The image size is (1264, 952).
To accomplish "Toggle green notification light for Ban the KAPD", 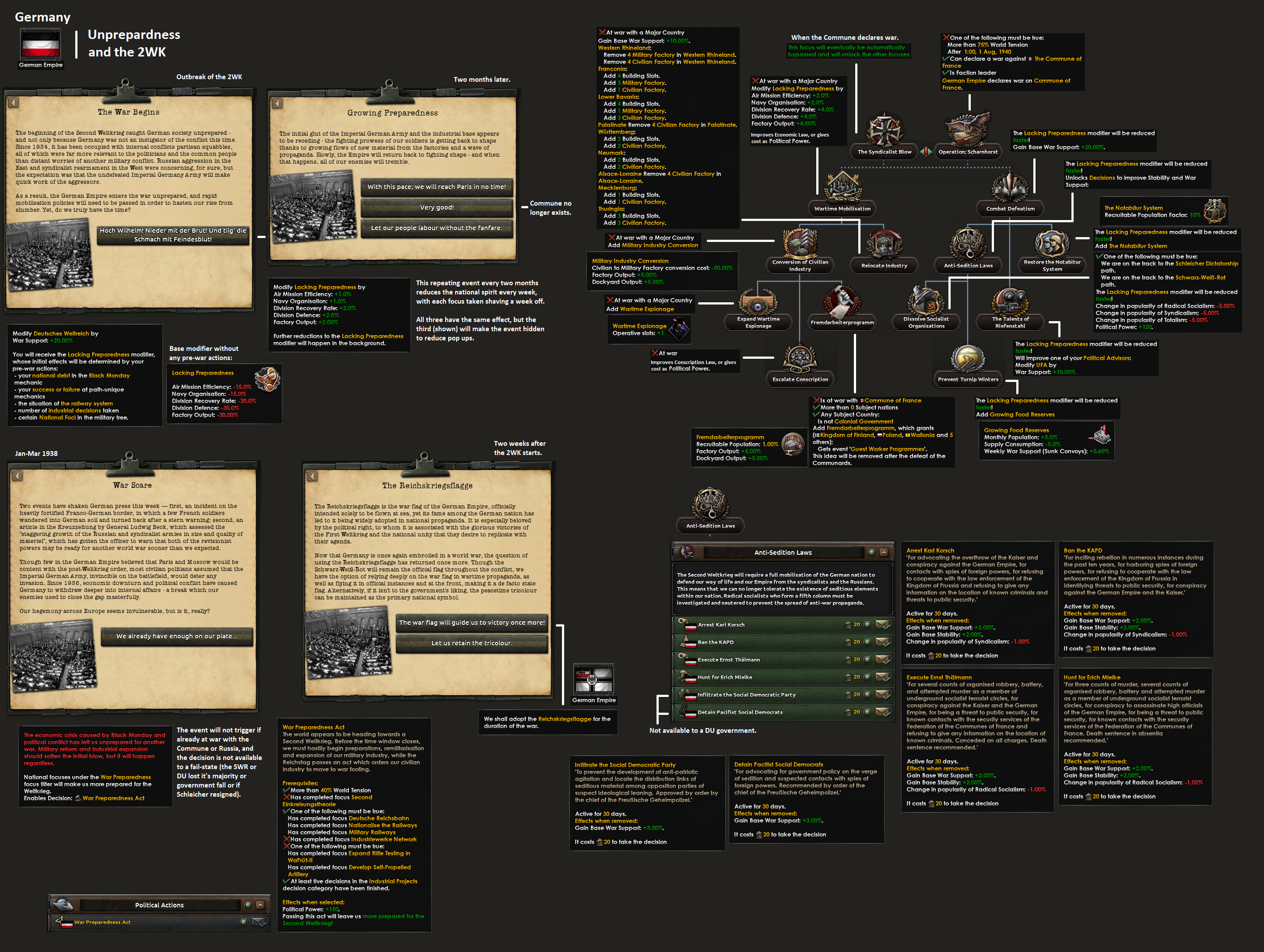I will click(867, 642).
